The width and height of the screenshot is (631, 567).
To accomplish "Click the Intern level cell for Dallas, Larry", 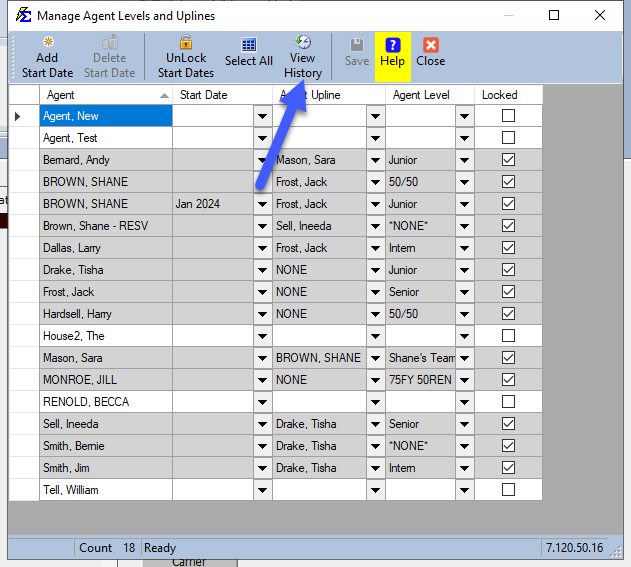I will tap(421, 248).
